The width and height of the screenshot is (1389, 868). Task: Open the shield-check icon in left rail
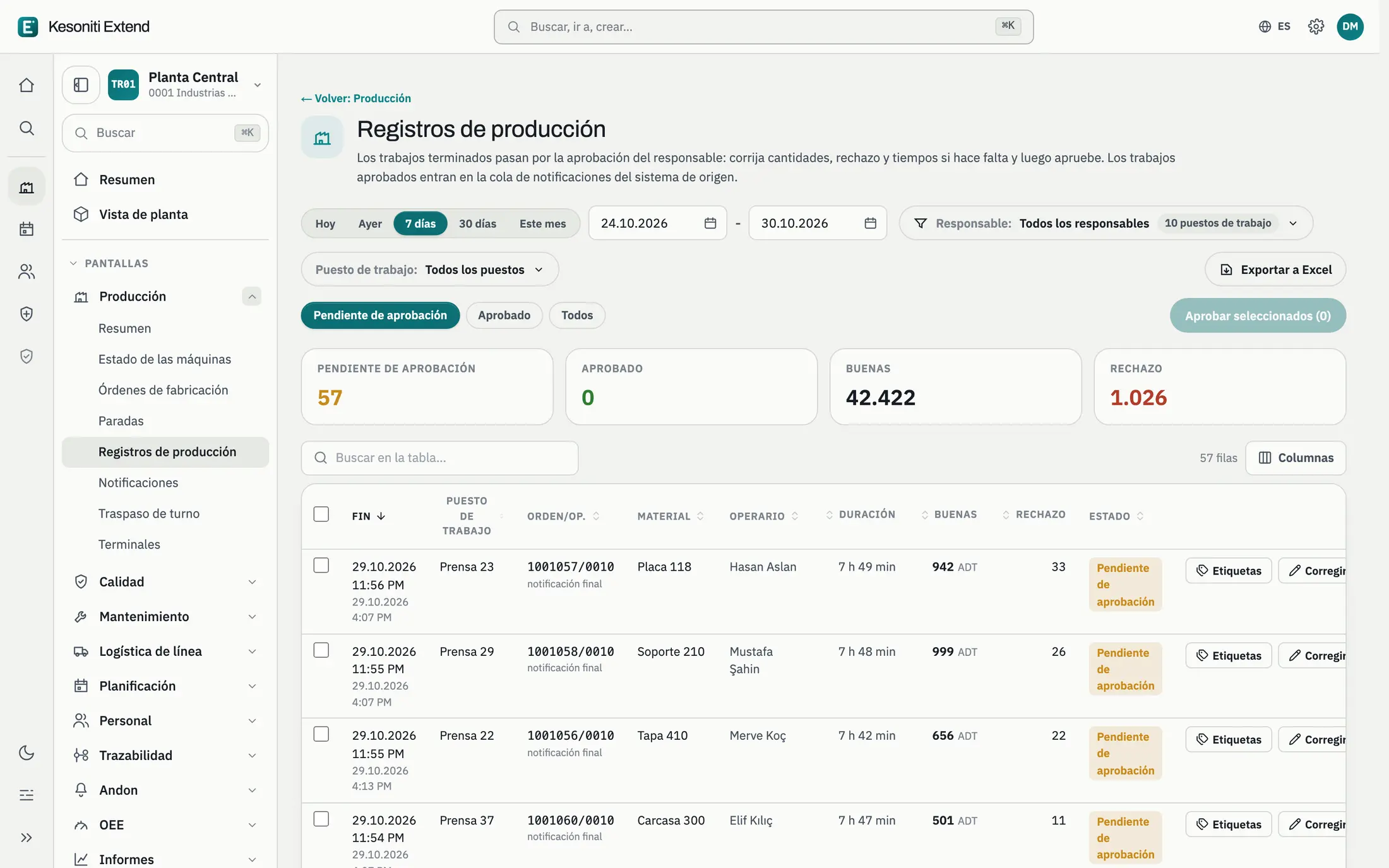click(27, 356)
